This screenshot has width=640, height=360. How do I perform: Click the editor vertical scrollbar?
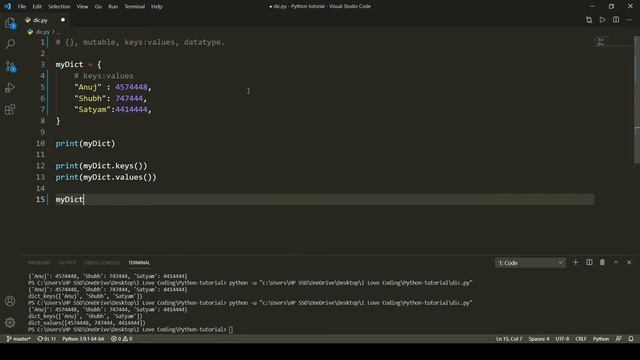click(x=637, y=100)
